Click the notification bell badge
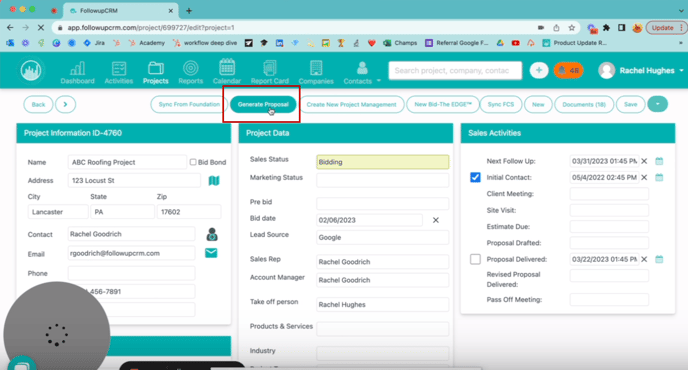Image resolution: width=688 pixels, height=370 pixels. (x=568, y=70)
